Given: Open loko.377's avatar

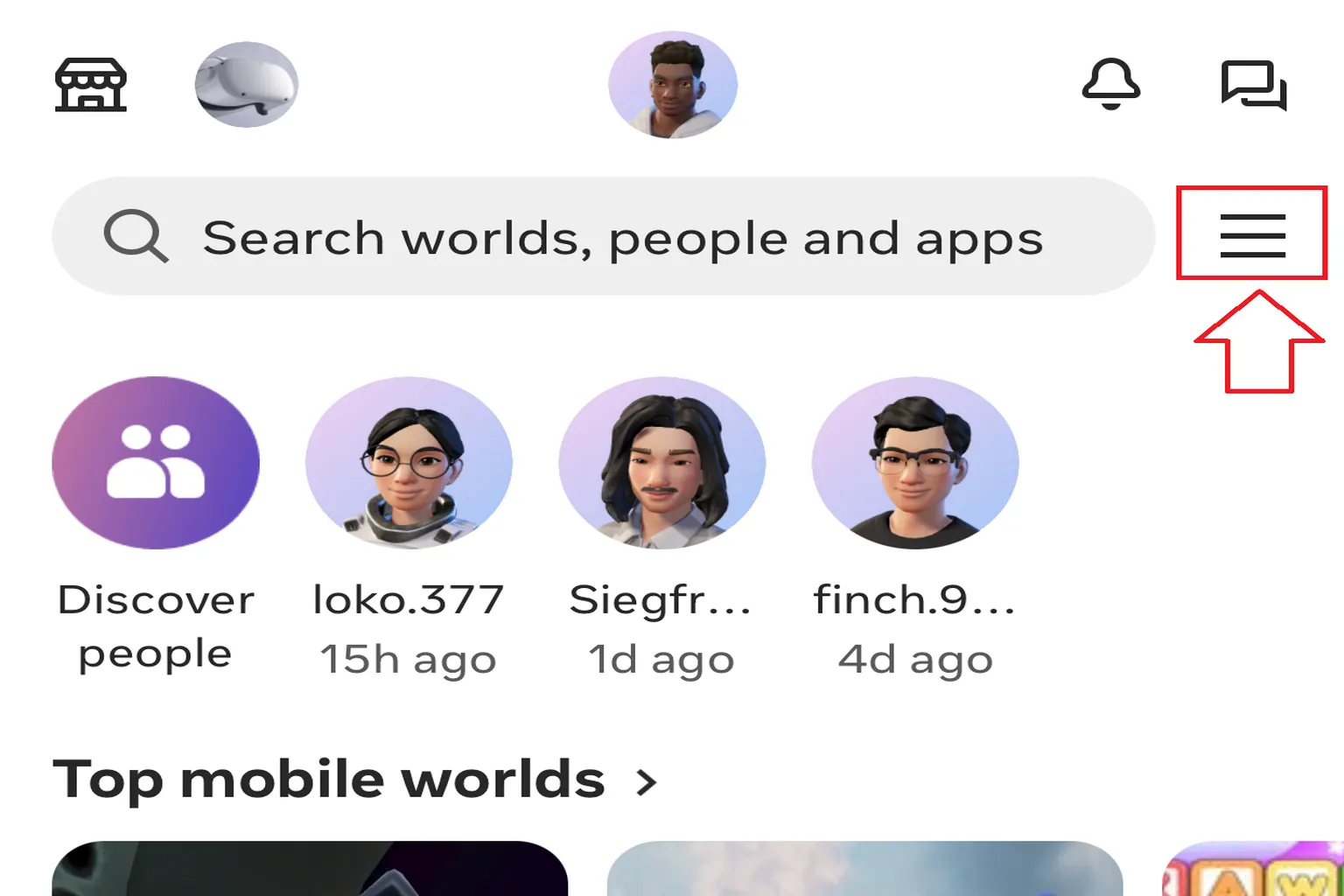Looking at the screenshot, I should [x=409, y=463].
